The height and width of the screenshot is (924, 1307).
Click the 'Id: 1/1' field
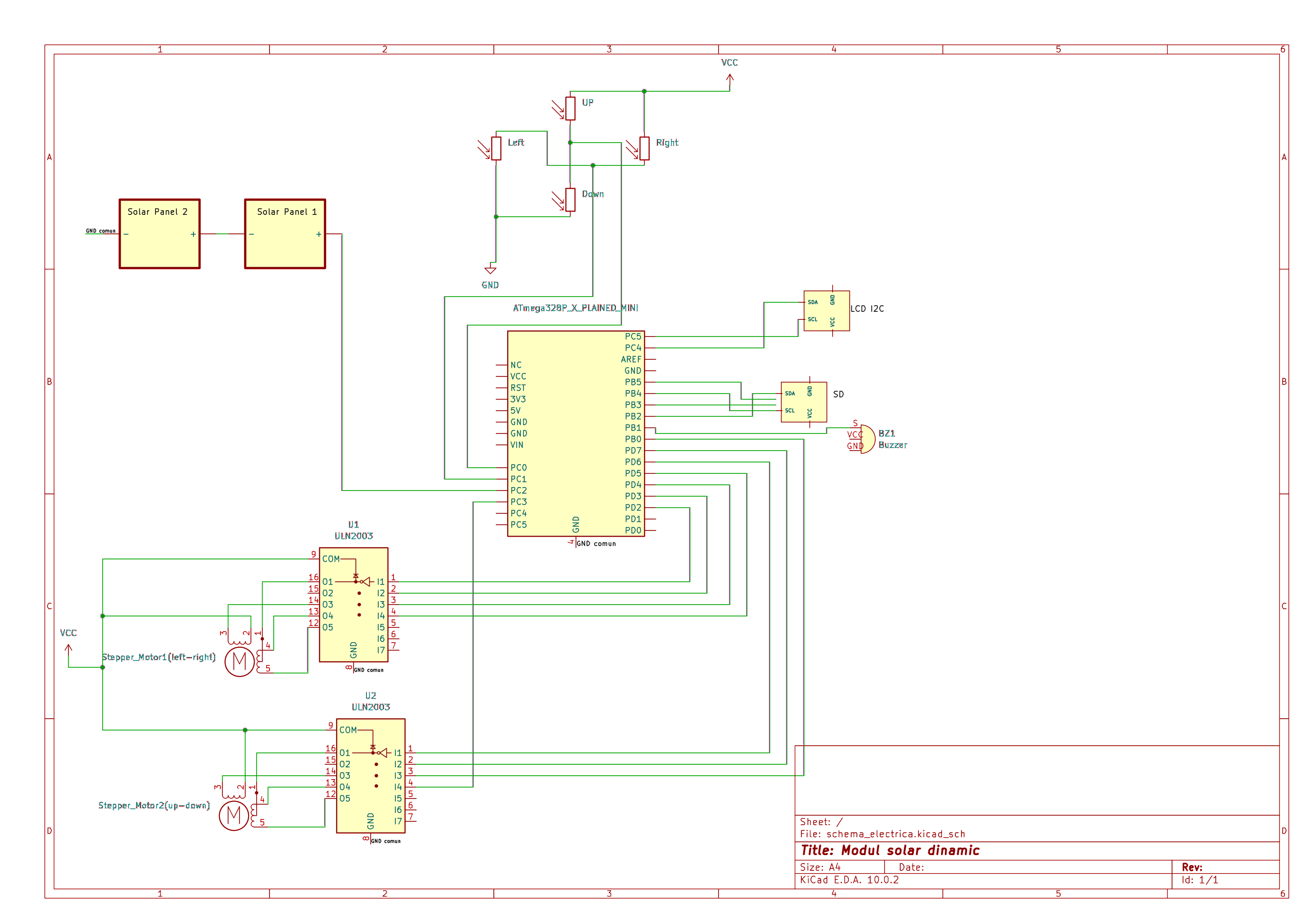(1200, 880)
